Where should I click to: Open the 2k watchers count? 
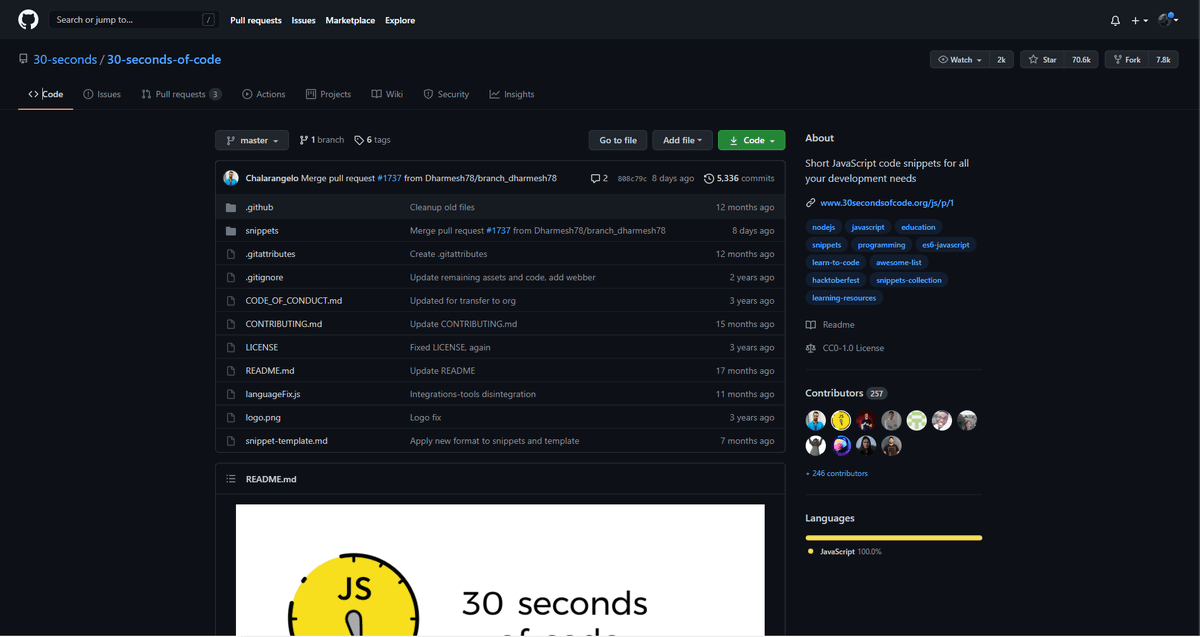pyautogui.click(x=1001, y=60)
